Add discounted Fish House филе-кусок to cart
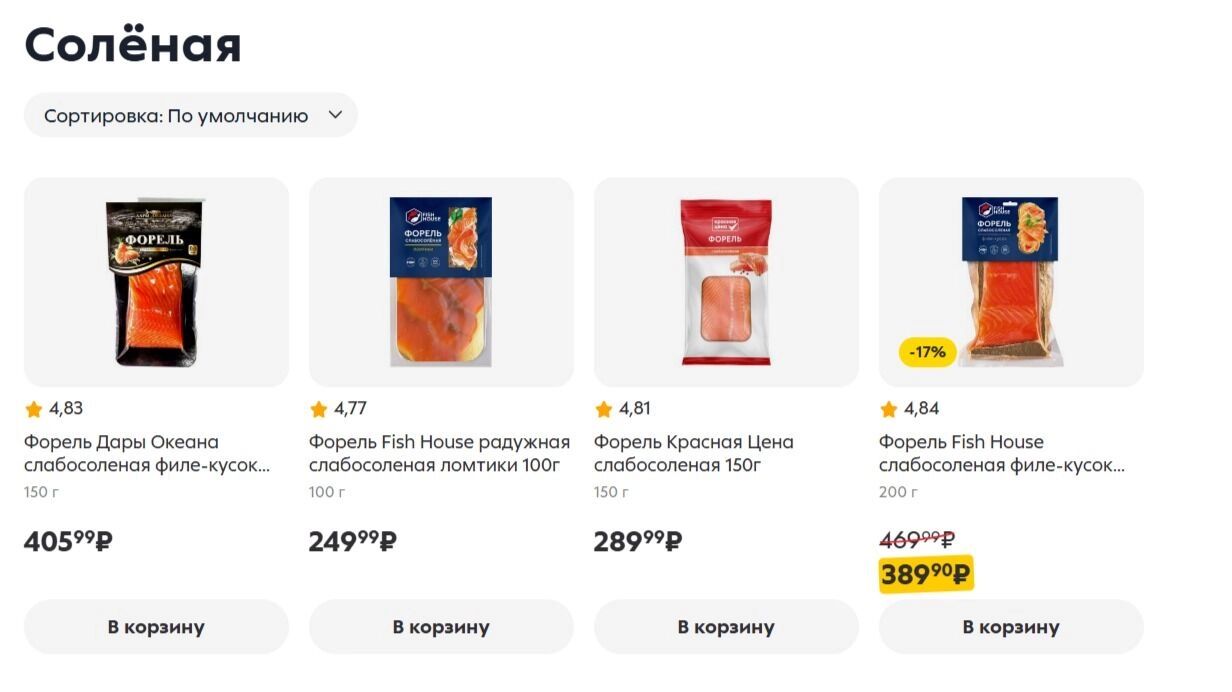This screenshot has height=692, width=1232. point(1011,627)
